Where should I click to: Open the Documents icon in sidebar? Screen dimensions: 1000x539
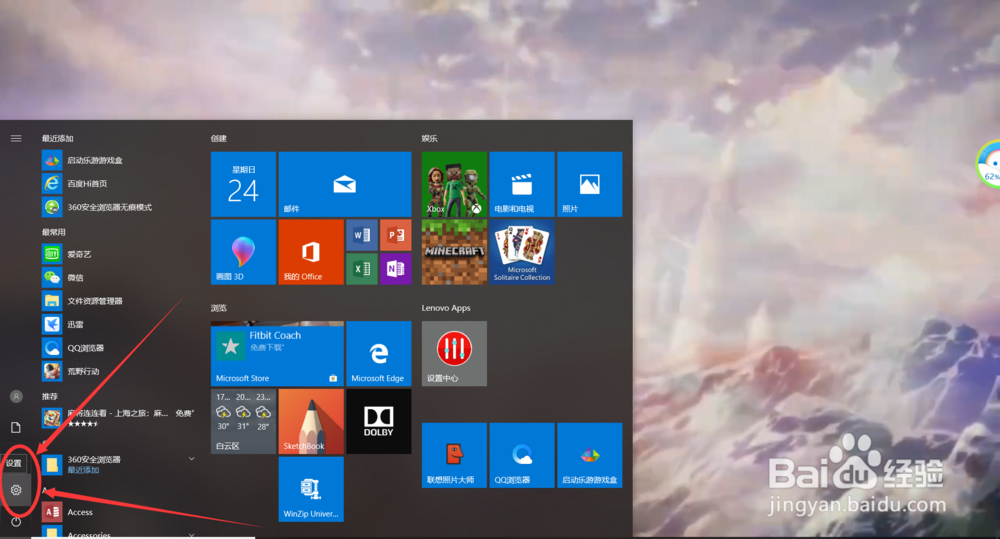16,427
